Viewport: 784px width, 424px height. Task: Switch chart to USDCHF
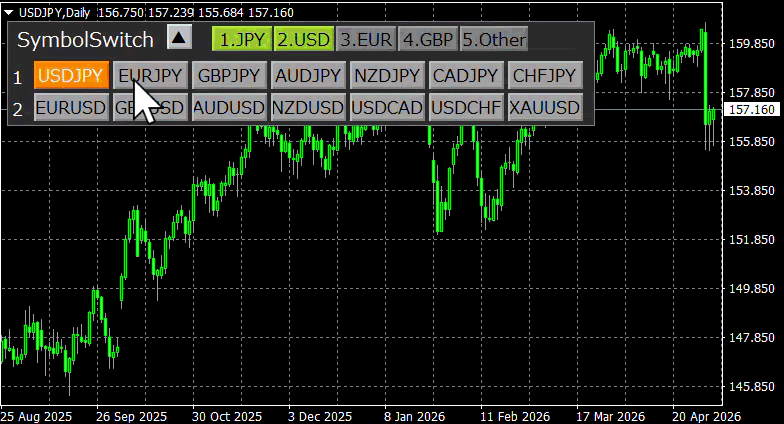pos(466,108)
